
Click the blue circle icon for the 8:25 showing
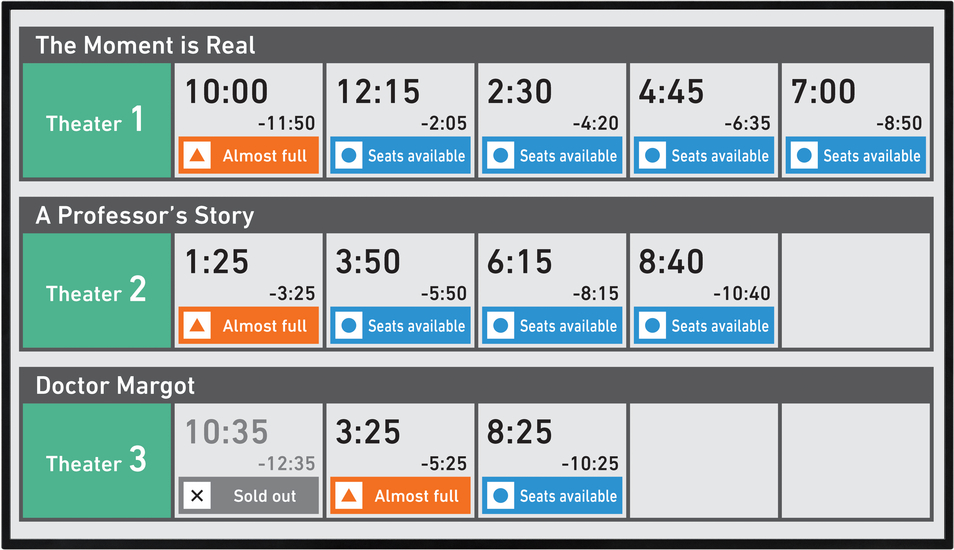500,496
